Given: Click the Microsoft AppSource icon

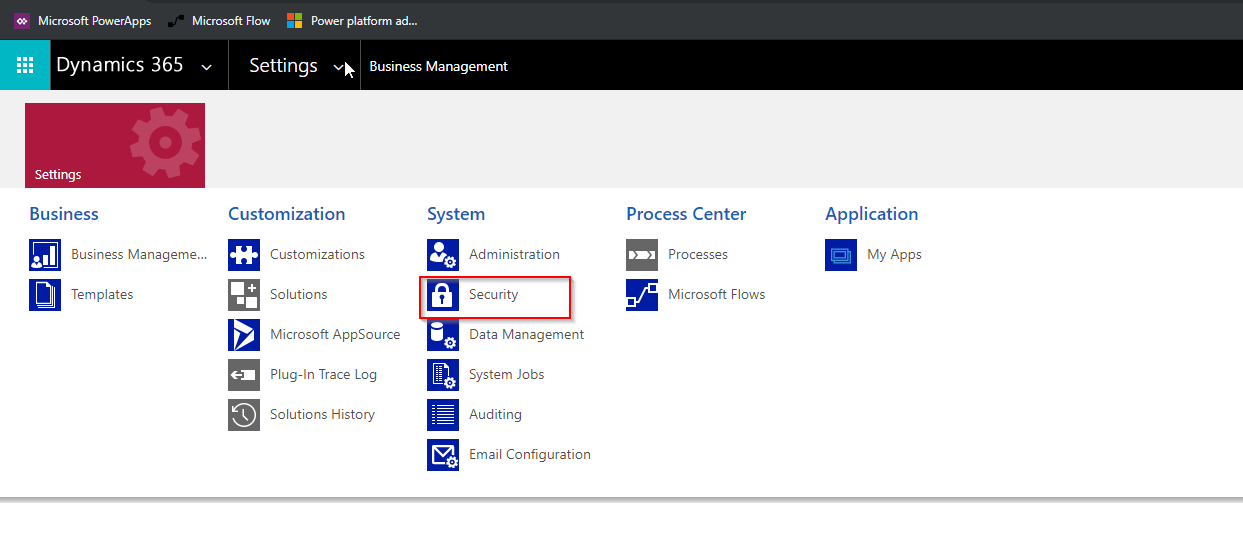Looking at the screenshot, I should pos(244,335).
